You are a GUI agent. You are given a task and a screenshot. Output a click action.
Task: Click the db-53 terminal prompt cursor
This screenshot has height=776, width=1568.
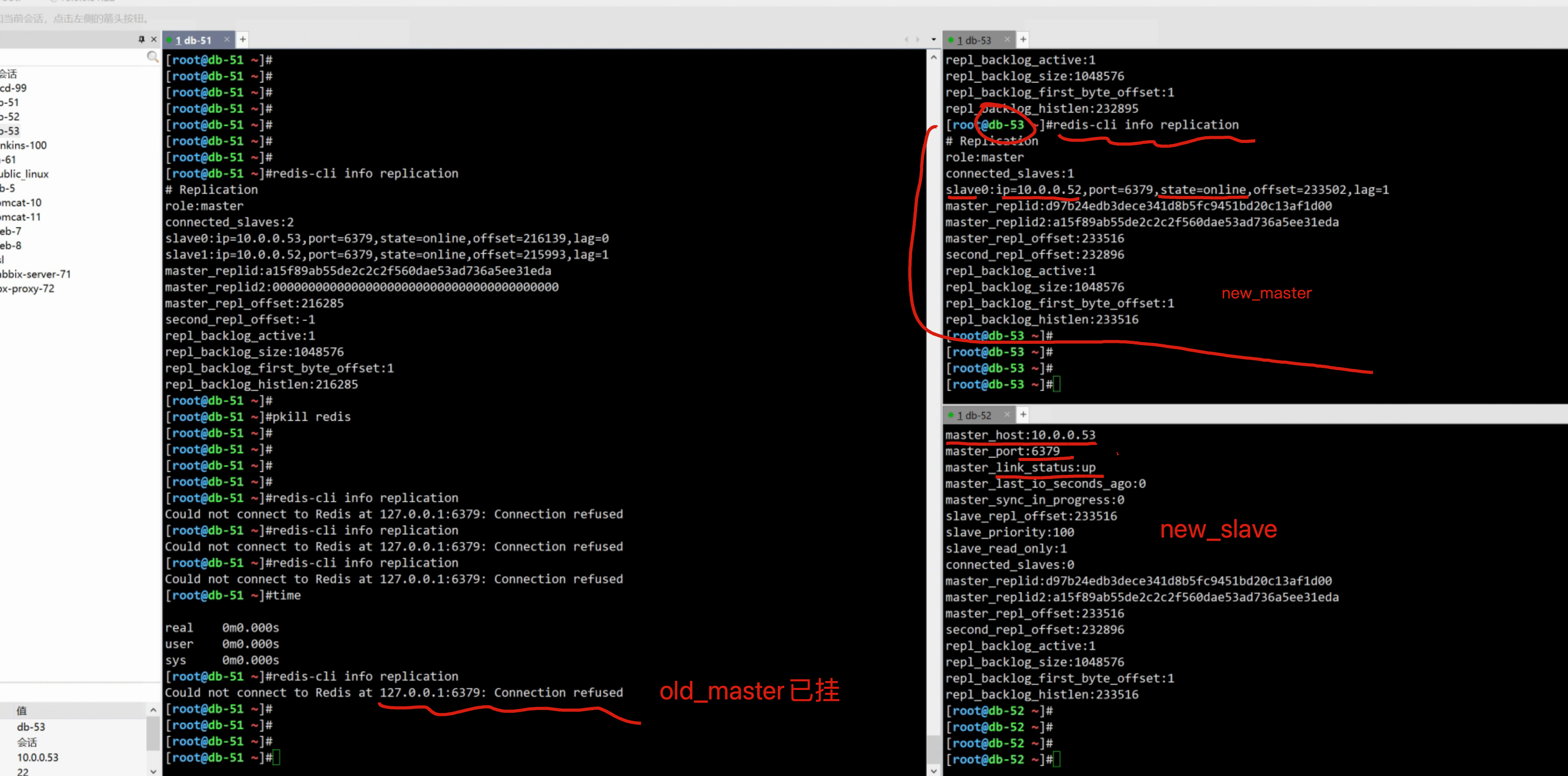(x=1057, y=385)
